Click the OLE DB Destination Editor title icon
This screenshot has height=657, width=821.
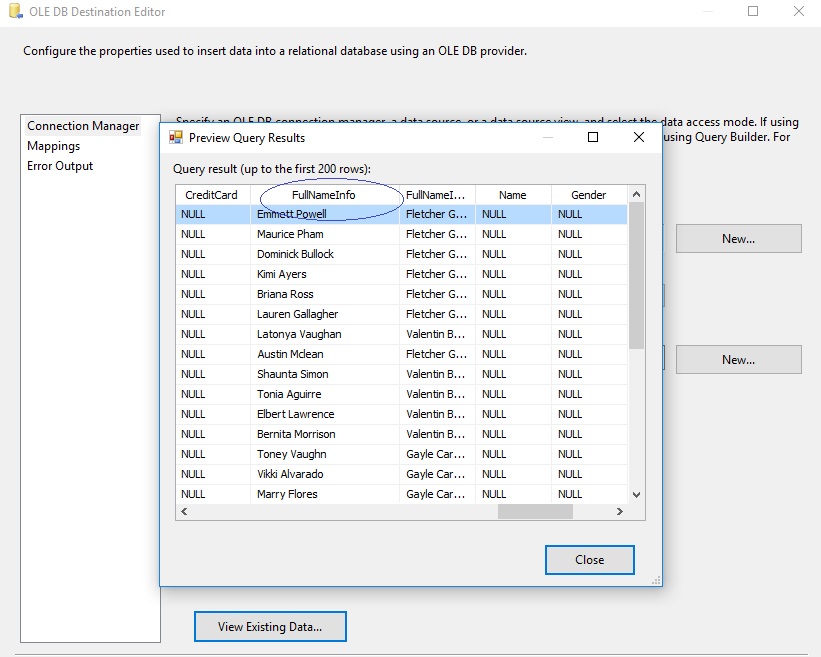(x=16, y=11)
